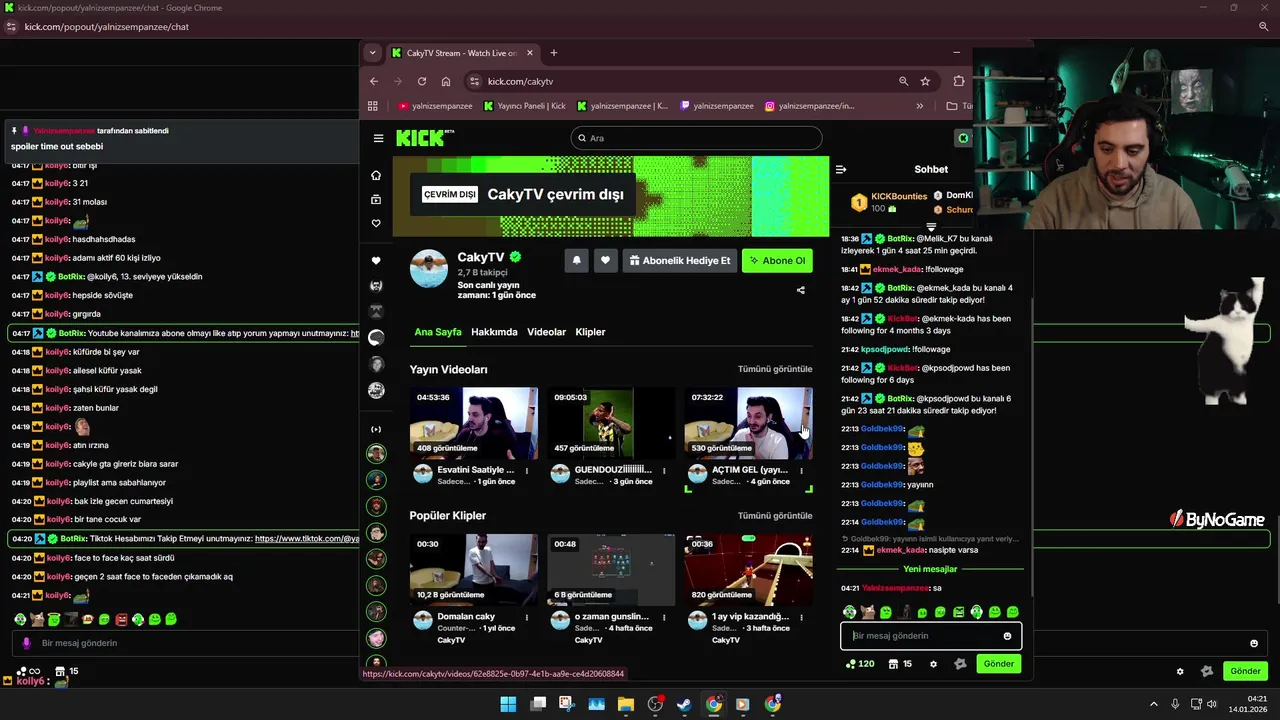
Task: Open File Explorer from the taskbar
Action: point(626,704)
